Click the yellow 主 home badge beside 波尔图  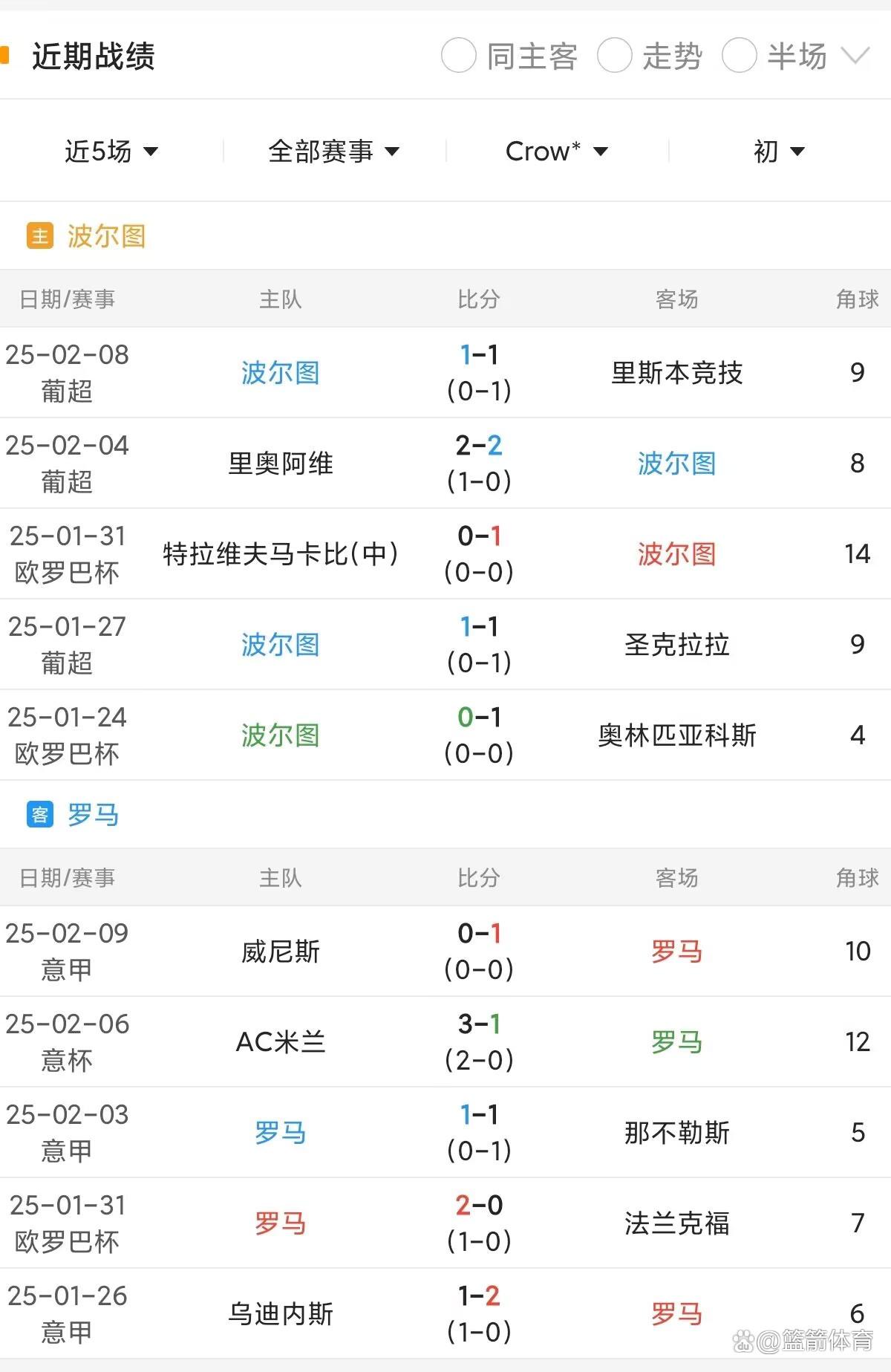[39, 235]
